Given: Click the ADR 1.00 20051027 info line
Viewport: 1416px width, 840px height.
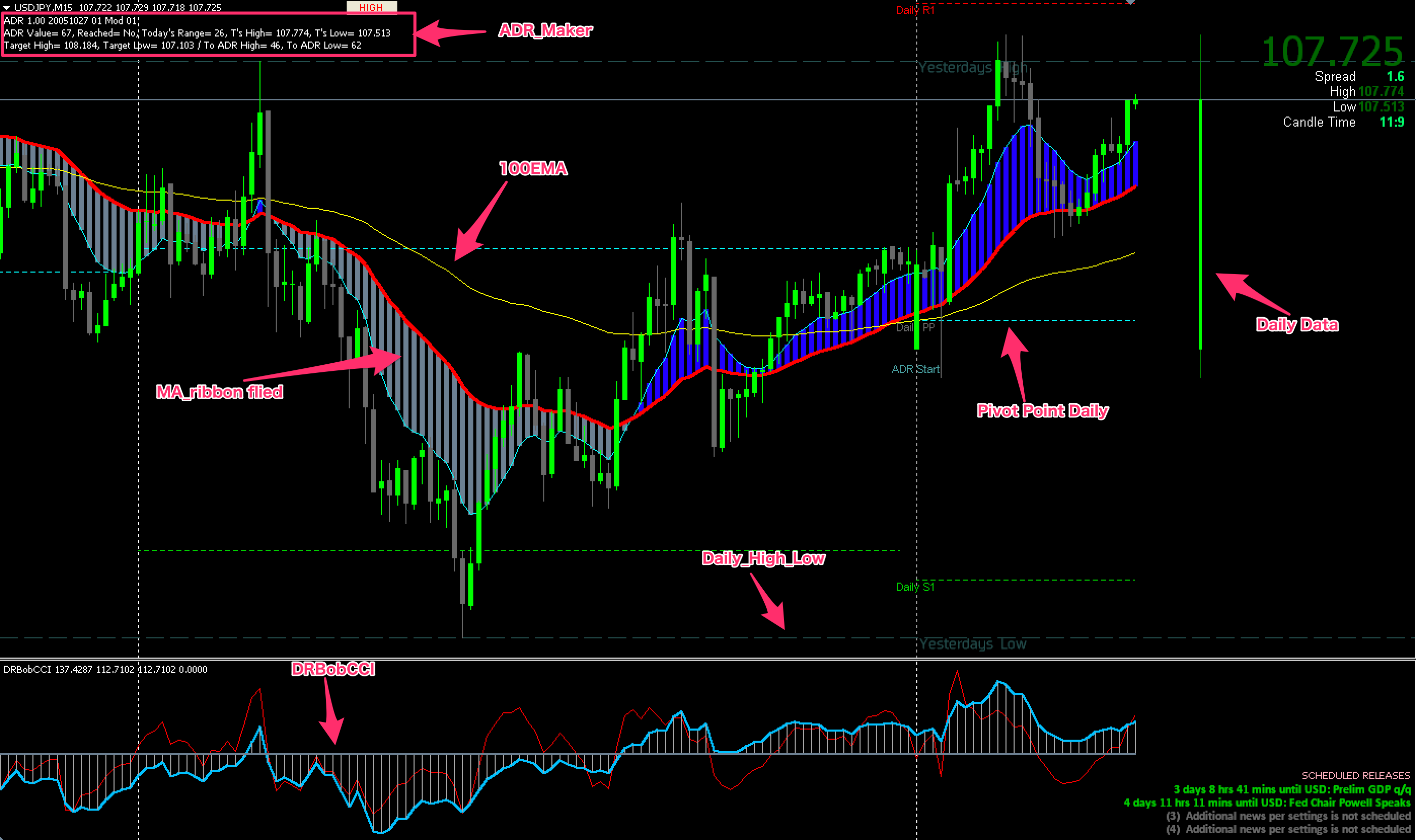Looking at the screenshot, I should (70, 21).
